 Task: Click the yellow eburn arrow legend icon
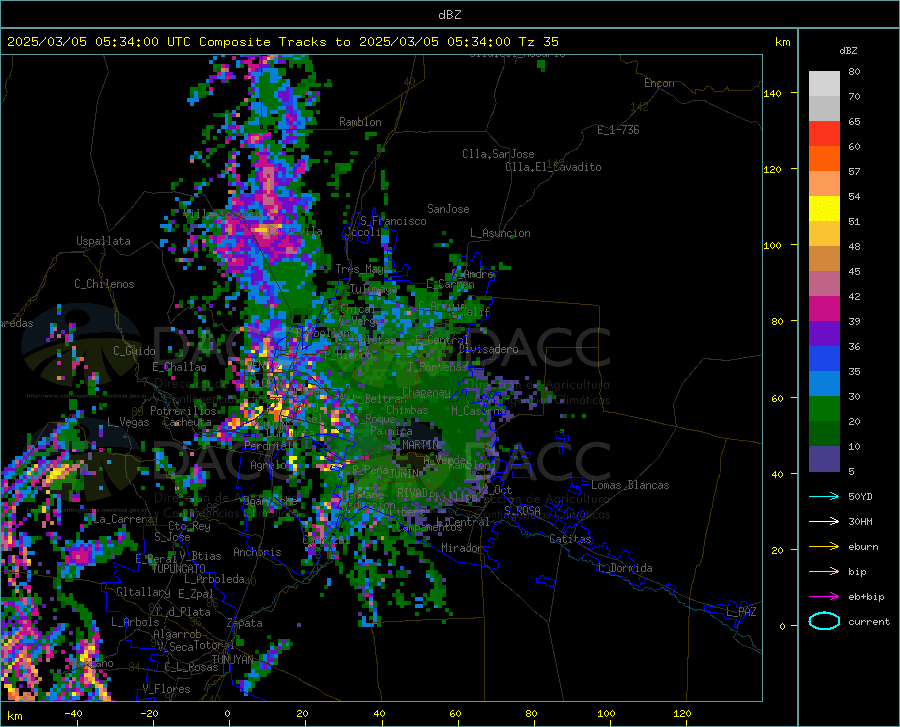pos(824,547)
